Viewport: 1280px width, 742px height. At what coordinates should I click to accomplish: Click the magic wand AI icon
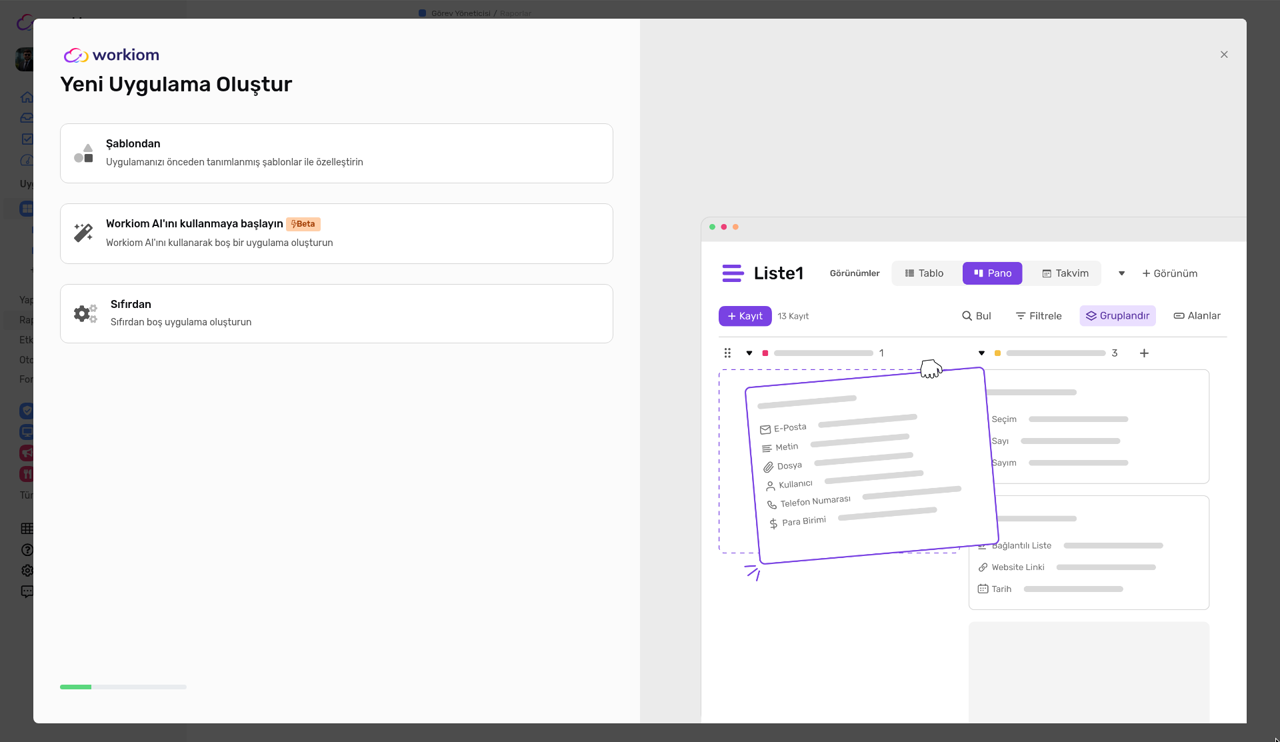click(x=84, y=233)
